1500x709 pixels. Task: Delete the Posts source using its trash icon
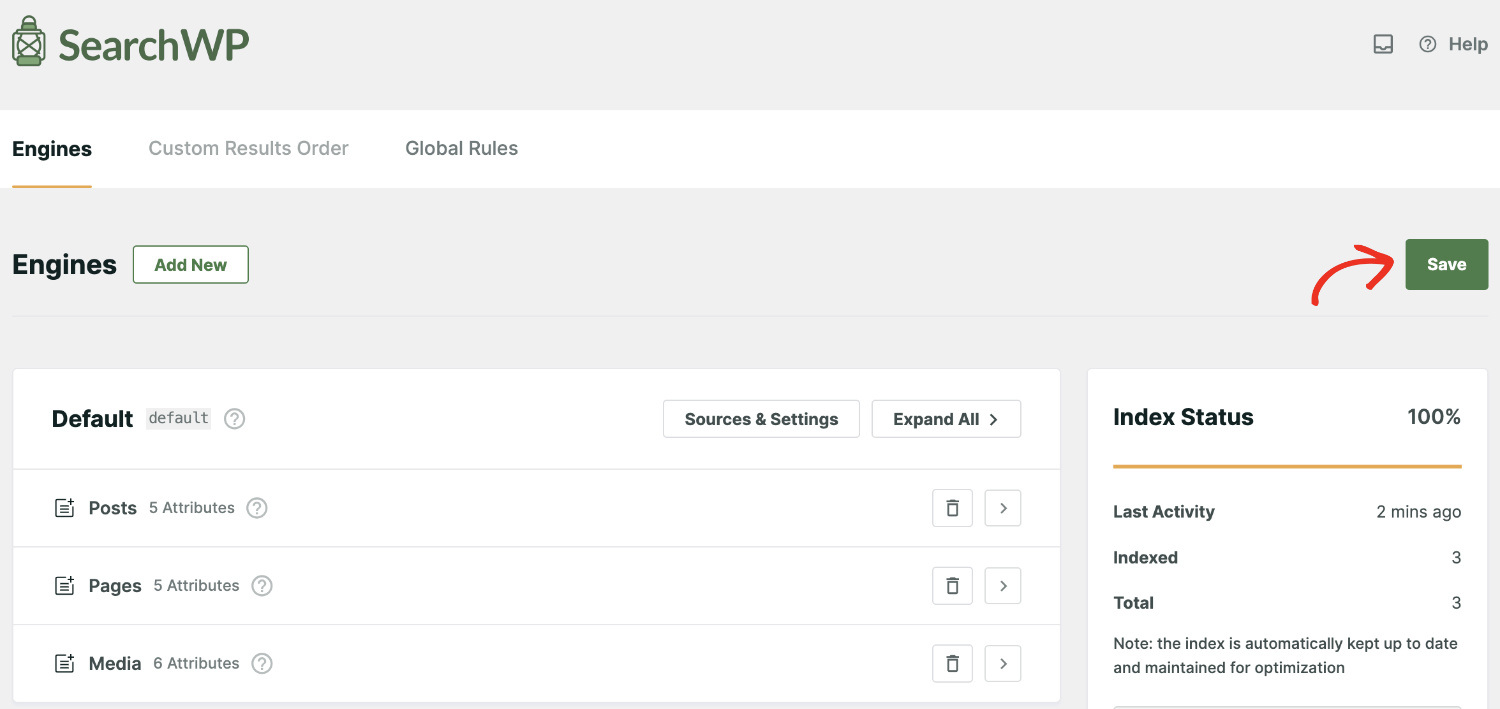coord(951,507)
